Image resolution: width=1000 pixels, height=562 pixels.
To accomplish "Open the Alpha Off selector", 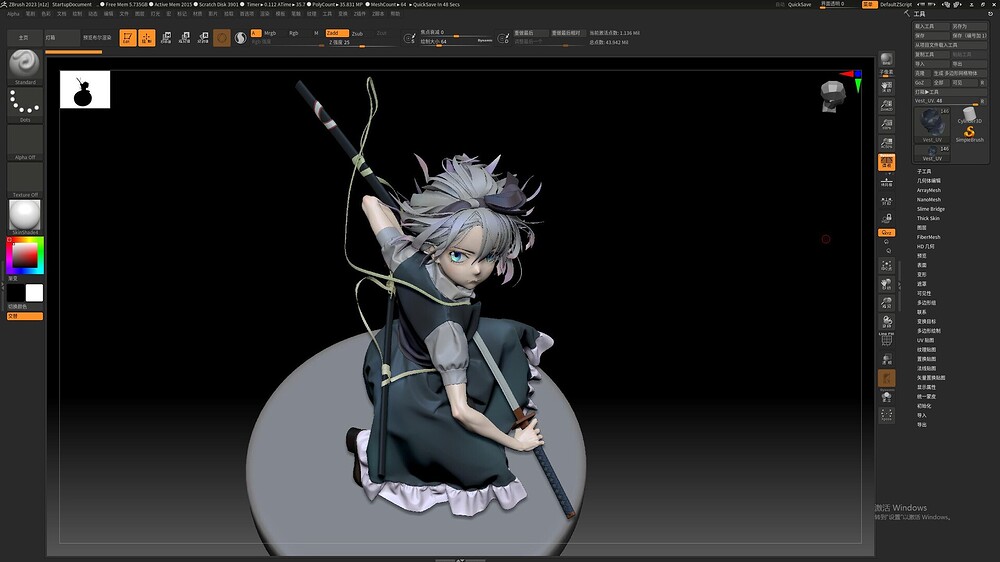I will click(x=25, y=142).
